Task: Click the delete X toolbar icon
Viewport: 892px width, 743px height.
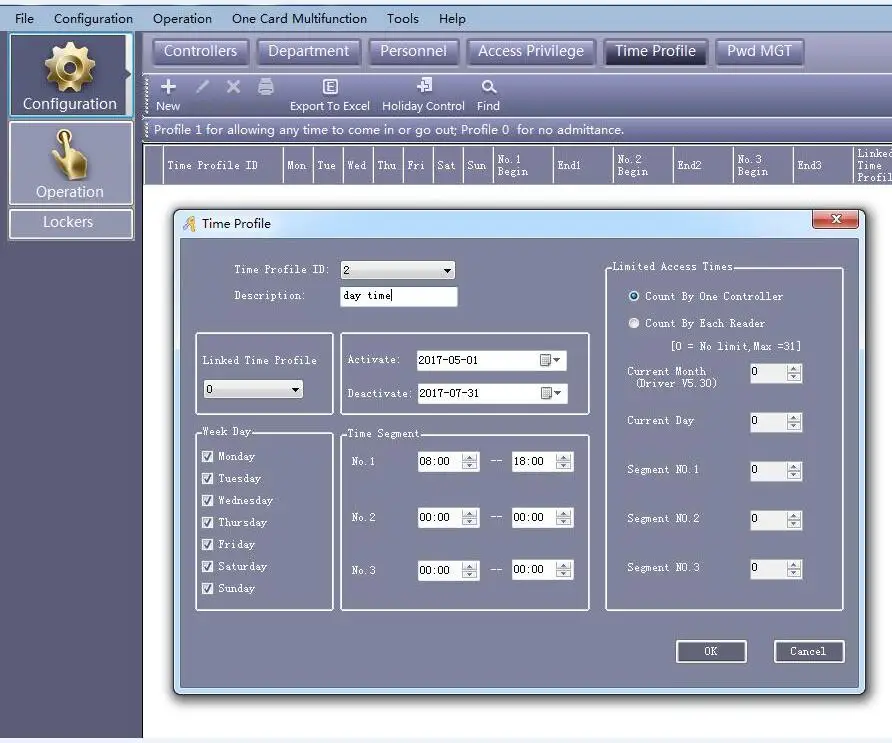Action: point(233,87)
